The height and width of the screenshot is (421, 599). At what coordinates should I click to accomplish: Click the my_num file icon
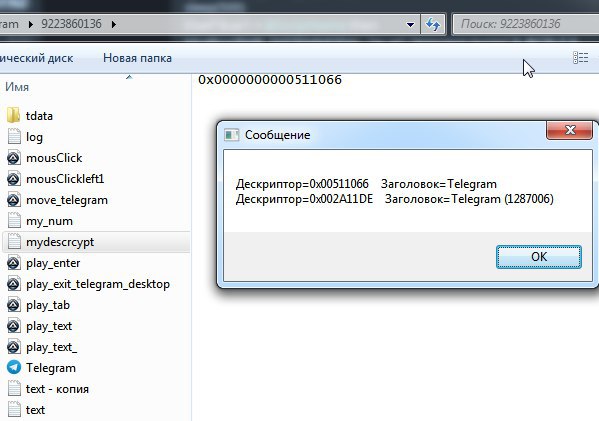(14, 220)
